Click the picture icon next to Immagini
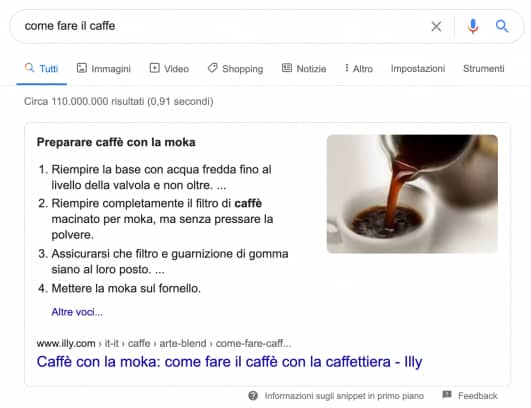This screenshot has width=531, height=408. pyautogui.click(x=82, y=68)
